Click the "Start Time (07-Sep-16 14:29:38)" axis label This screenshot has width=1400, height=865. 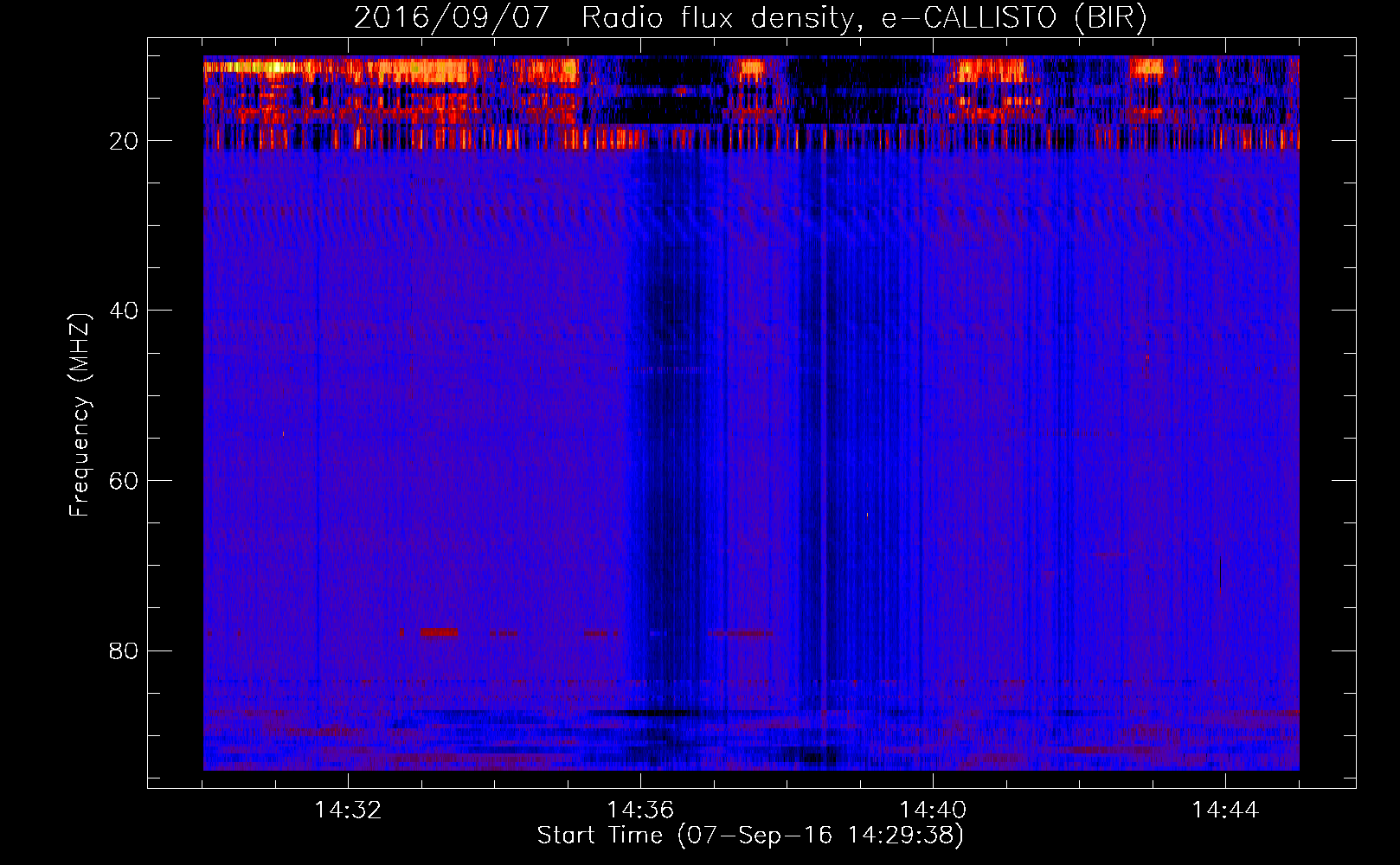pyautogui.click(x=750, y=836)
